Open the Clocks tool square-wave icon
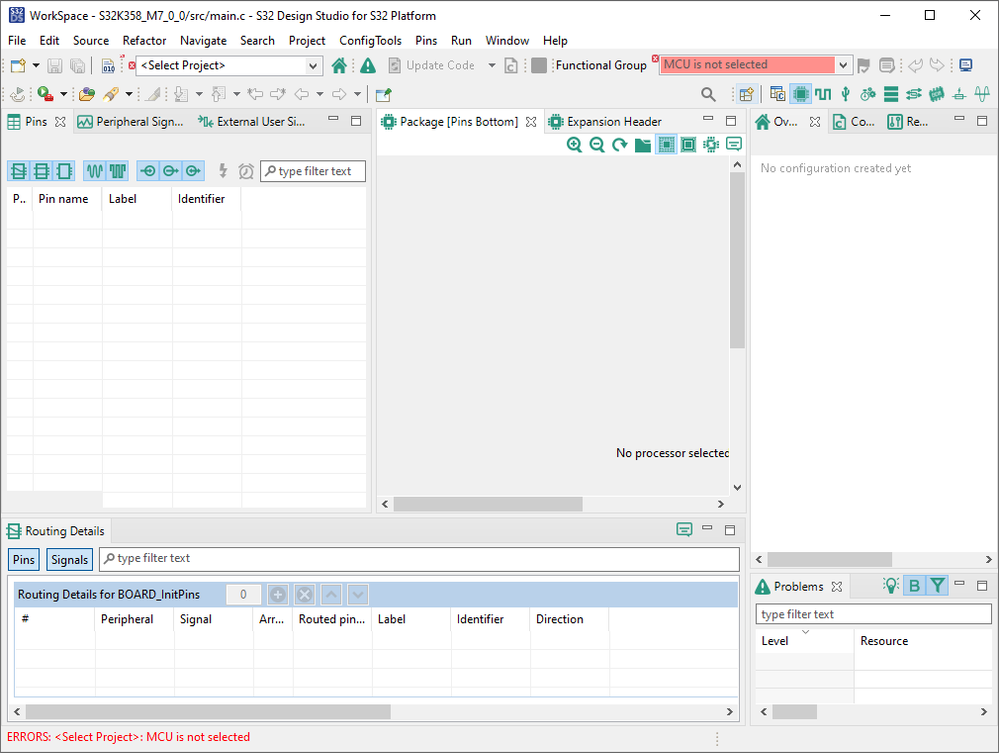Screen dimensions: 999x753 (x=823, y=94)
